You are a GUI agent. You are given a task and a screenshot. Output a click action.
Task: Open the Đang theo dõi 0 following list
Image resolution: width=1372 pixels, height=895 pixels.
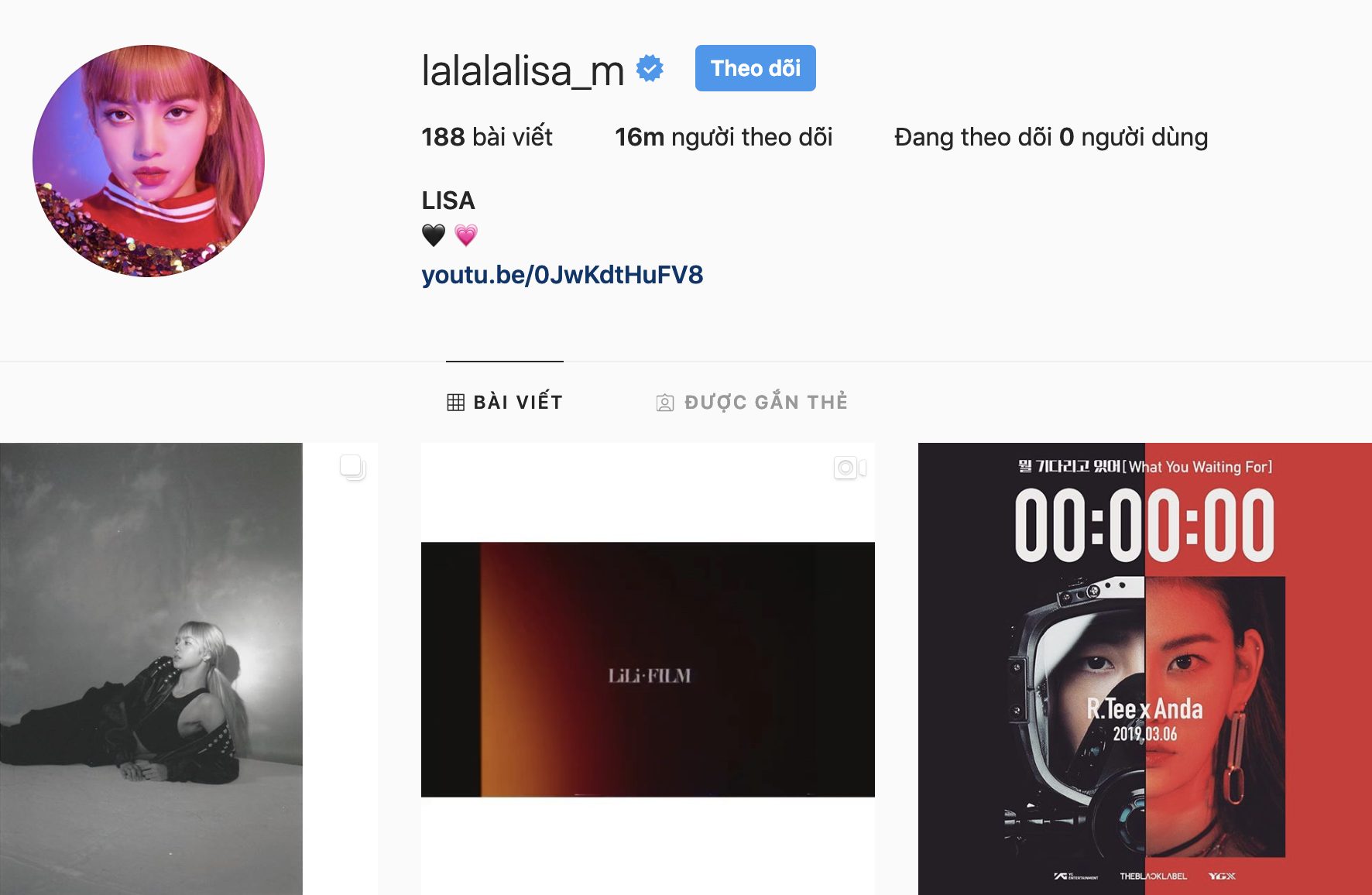(x=1051, y=137)
